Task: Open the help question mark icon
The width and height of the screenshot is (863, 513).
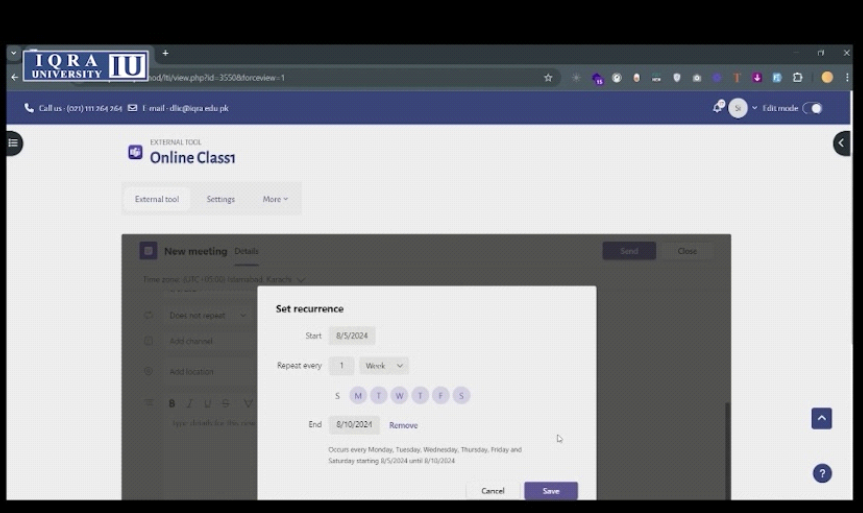Action: [x=822, y=474]
